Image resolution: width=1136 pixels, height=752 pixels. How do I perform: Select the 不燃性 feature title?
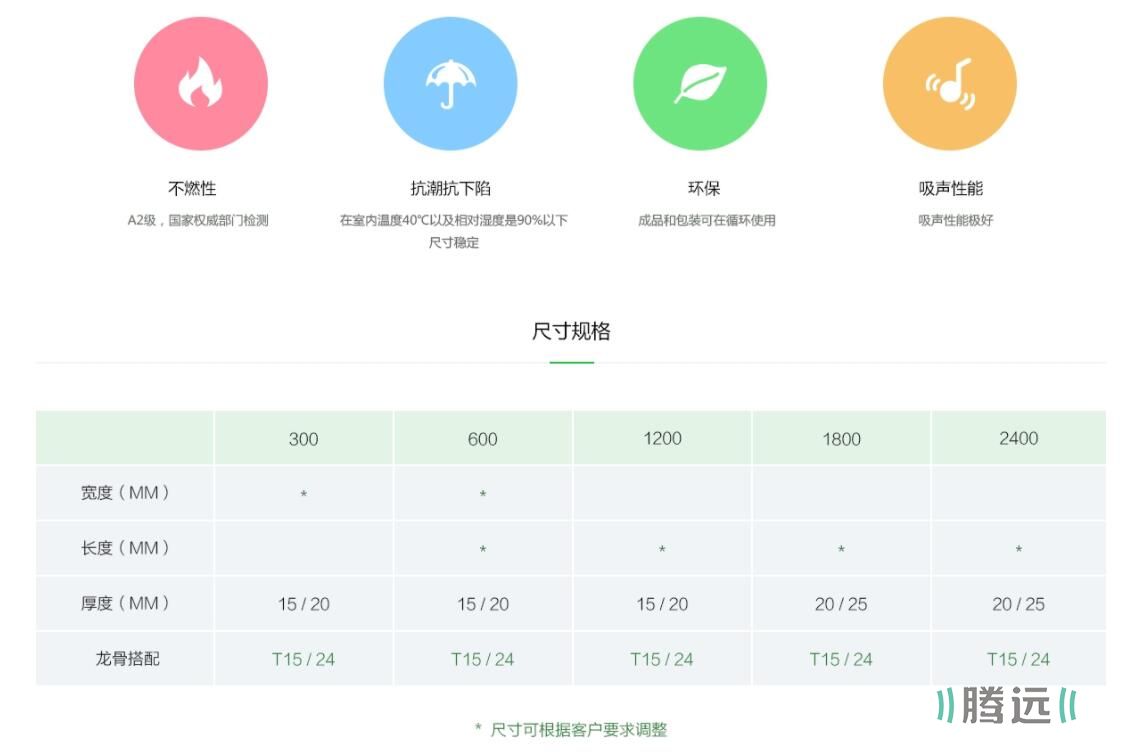192,188
